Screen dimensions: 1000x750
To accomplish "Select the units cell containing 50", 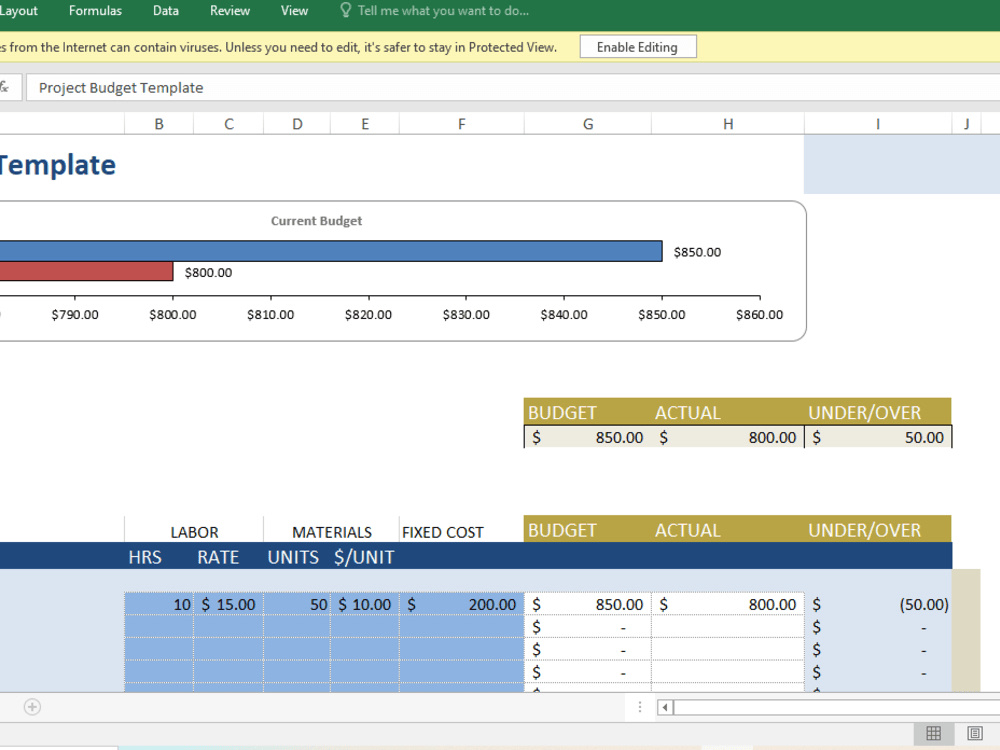I will click(x=297, y=604).
